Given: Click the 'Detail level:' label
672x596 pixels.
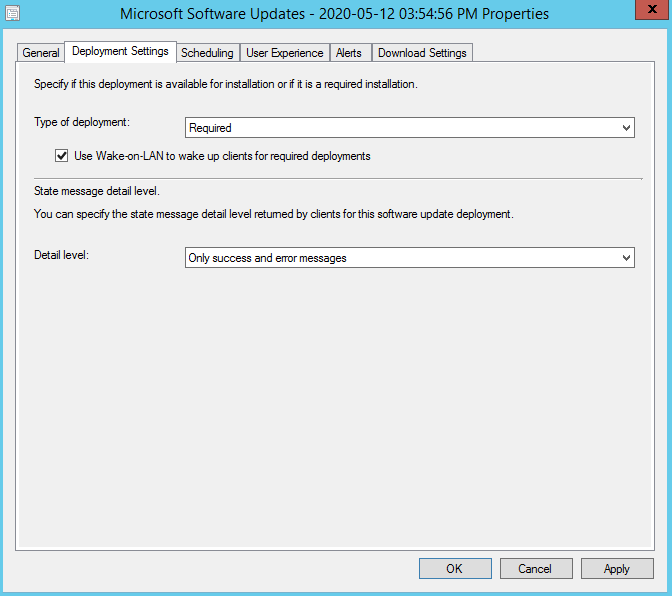Looking at the screenshot, I should pos(61,255).
